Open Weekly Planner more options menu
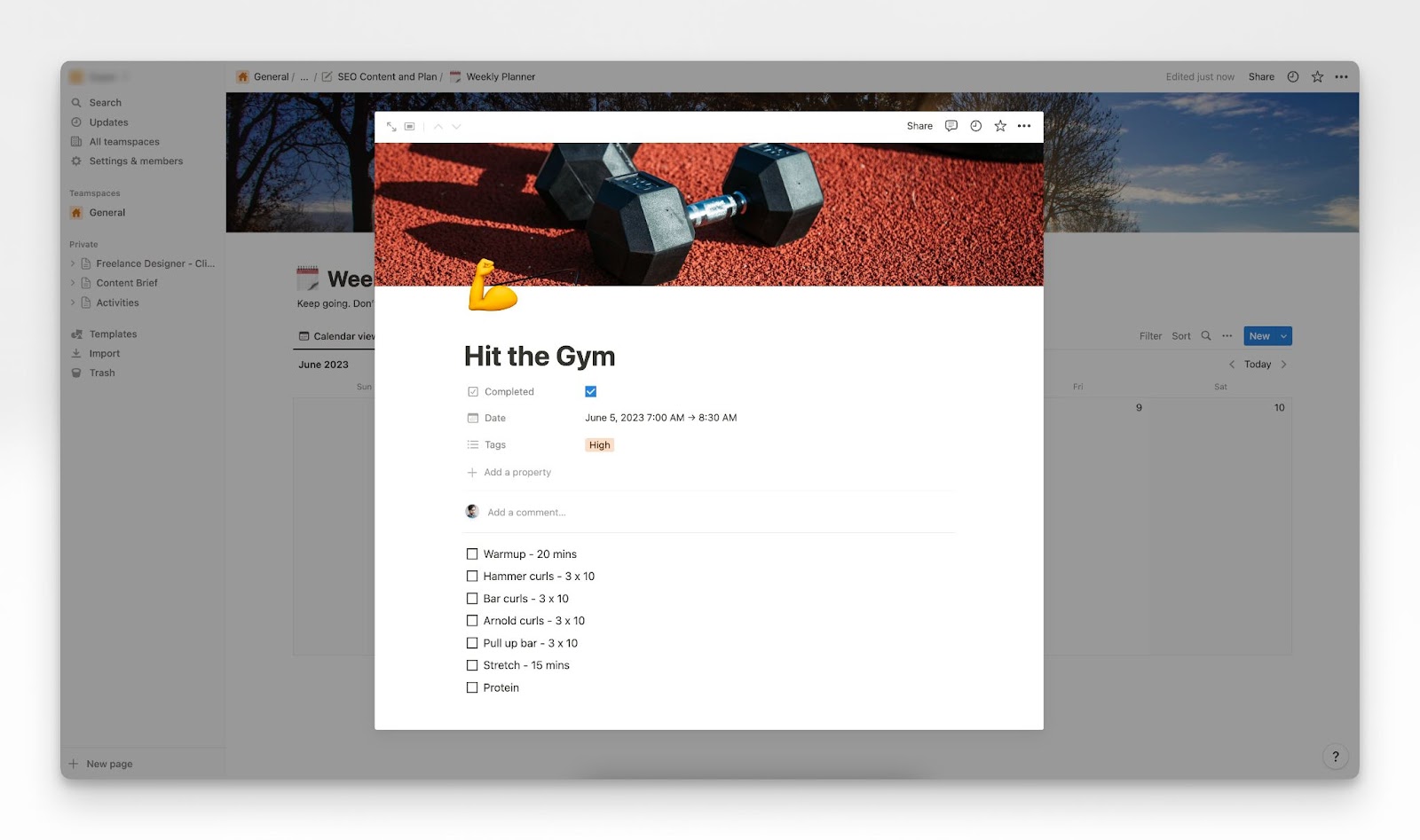The width and height of the screenshot is (1420, 840). pyautogui.click(x=1342, y=77)
